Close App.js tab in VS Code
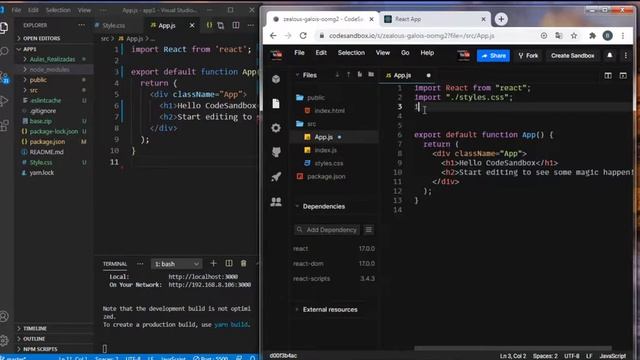This screenshot has height=360, width=640. point(192,25)
